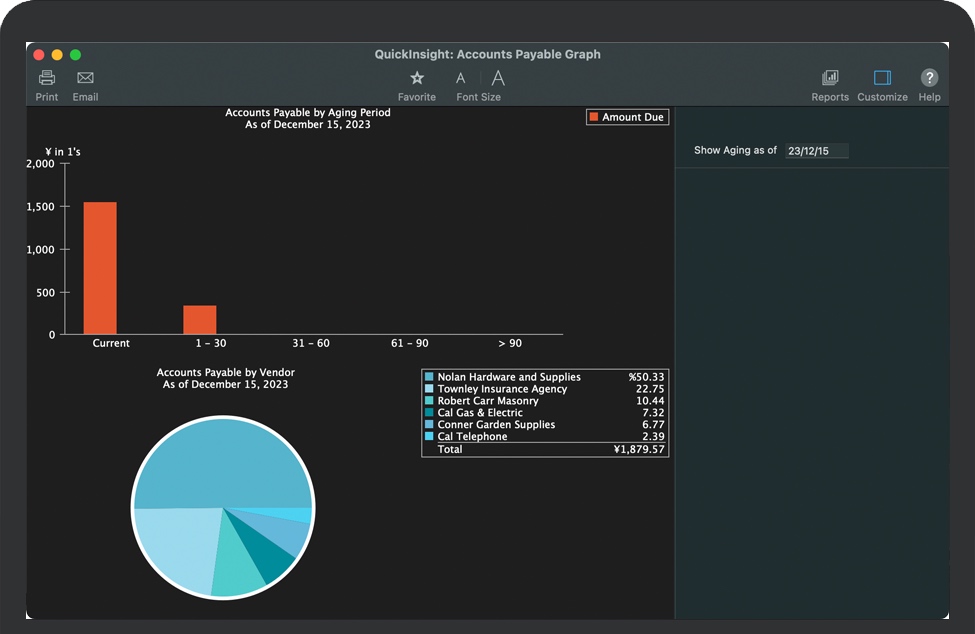Increase font size with large A
Image resolution: width=975 pixels, height=634 pixels.
point(498,78)
